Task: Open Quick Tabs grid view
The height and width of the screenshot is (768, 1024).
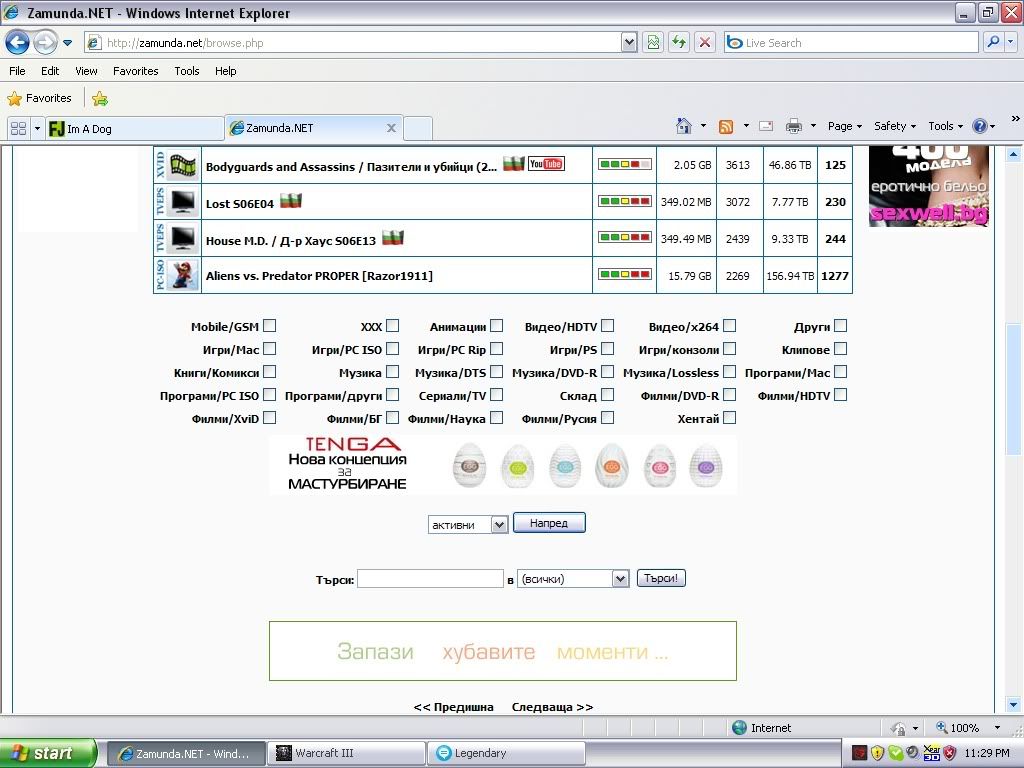Action: coord(18,128)
